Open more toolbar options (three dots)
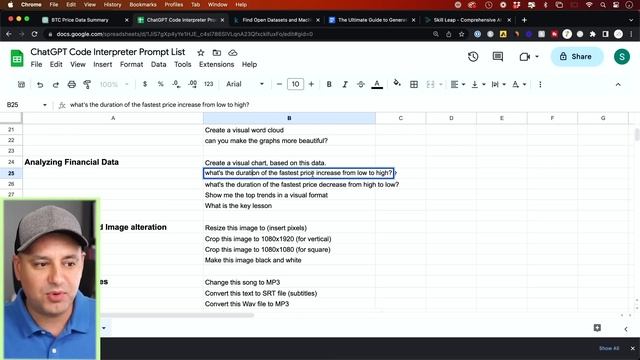This screenshot has width=640, height=360. point(540,84)
